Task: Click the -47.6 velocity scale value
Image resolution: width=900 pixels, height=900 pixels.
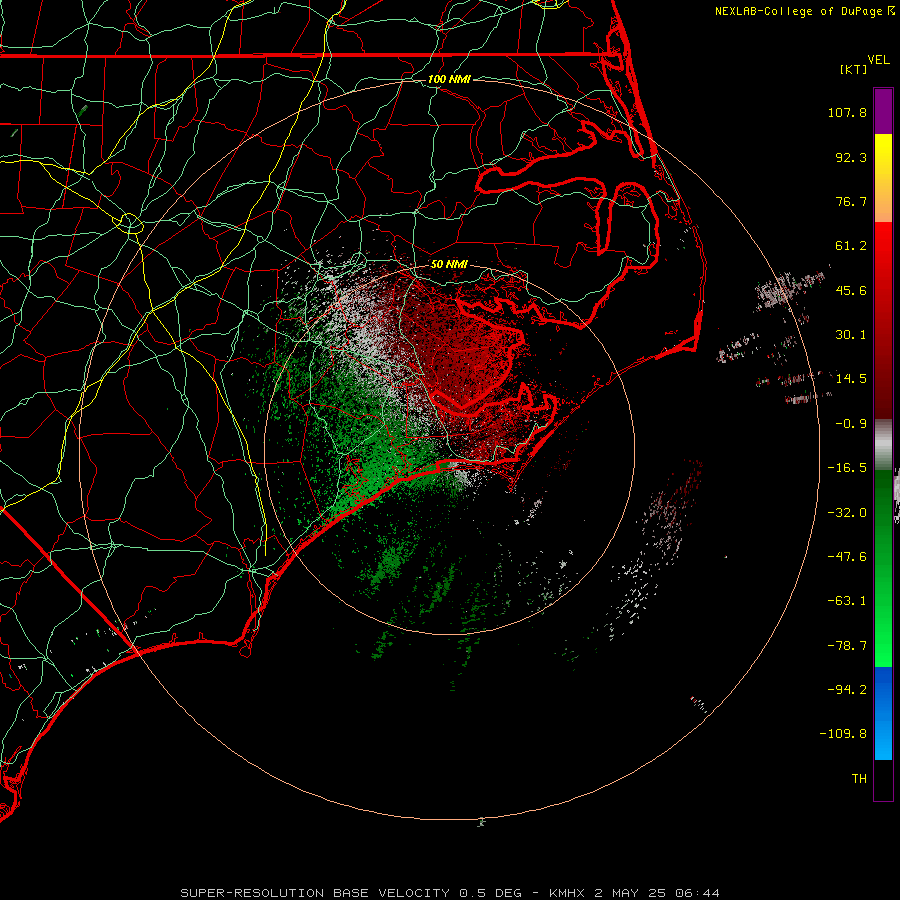Action: tap(847, 557)
